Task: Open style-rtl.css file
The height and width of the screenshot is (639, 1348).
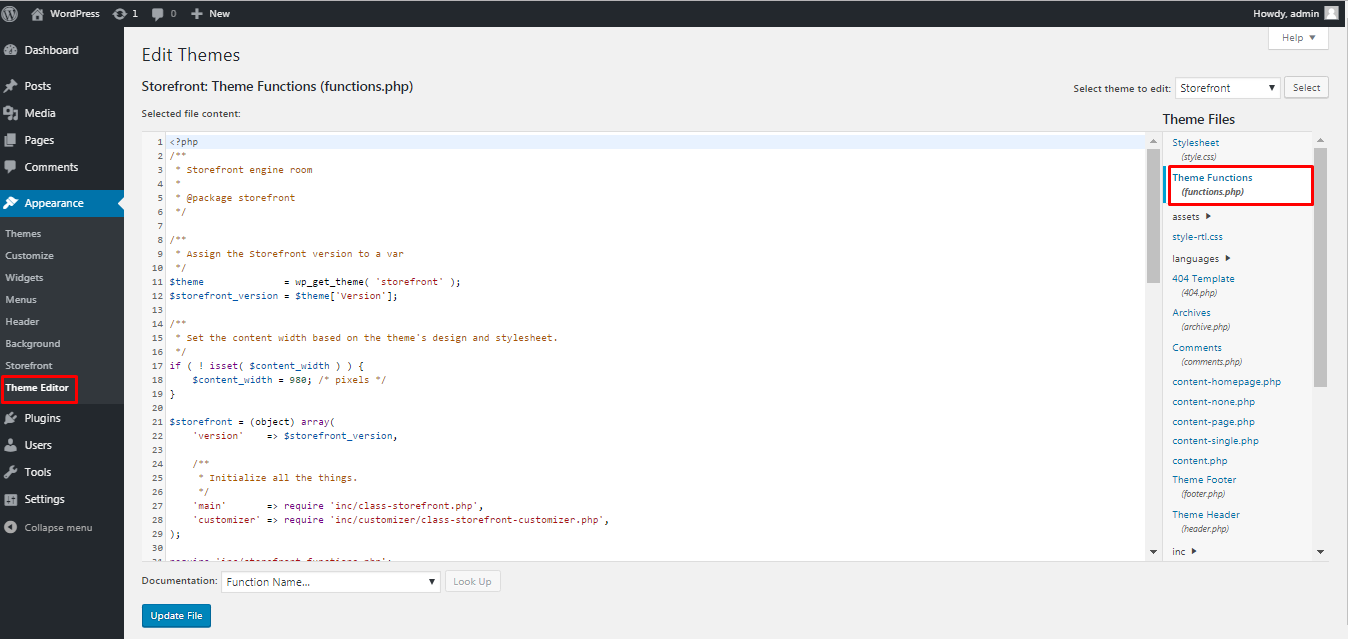Action: pos(1197,237)
